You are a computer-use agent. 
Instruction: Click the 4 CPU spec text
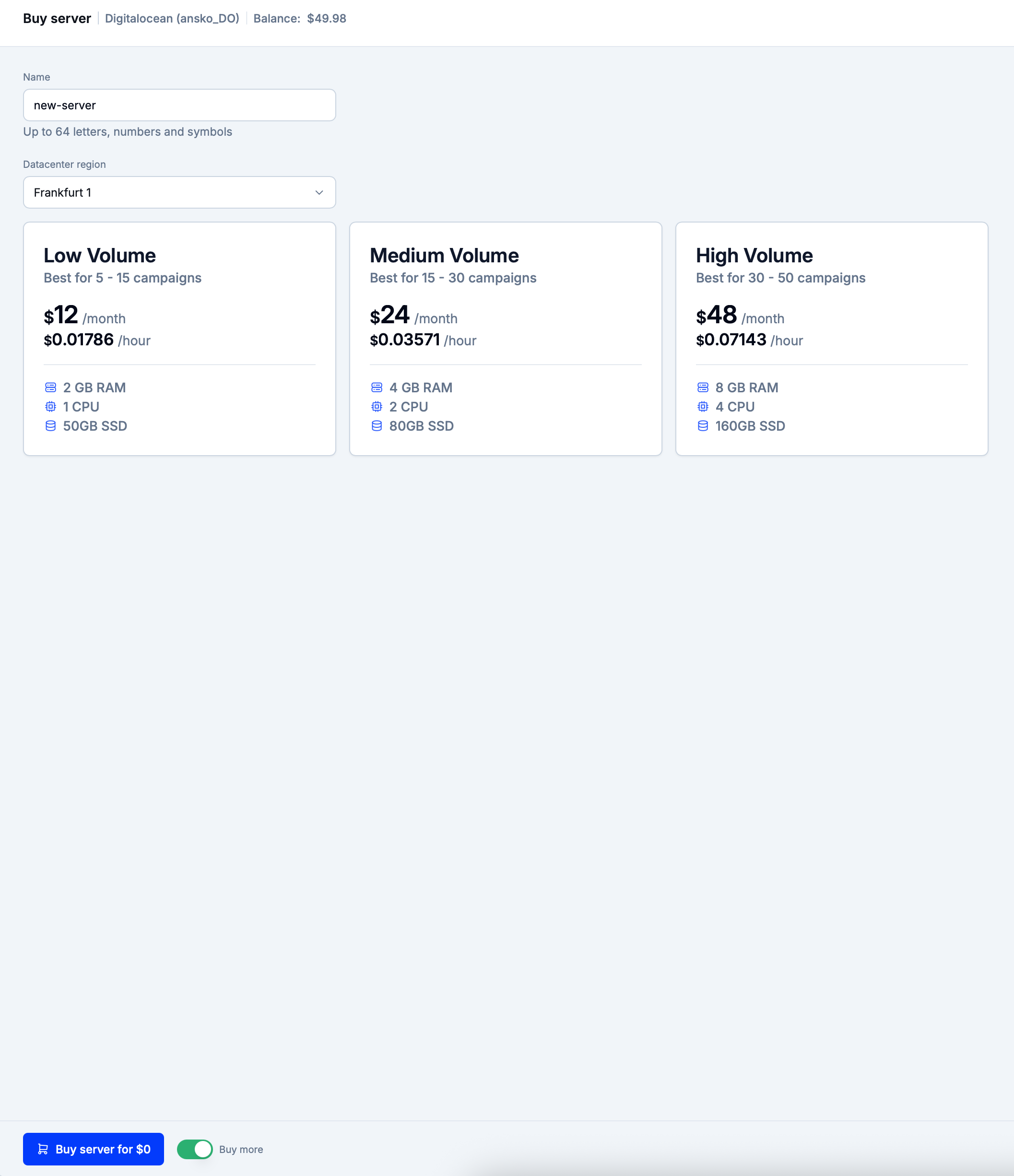[x=735, y=406]
